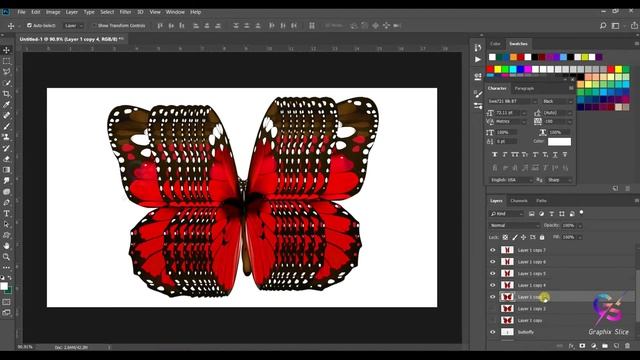Click the Add layer style fx icon
Image resolution: width=640 pixels, height=360 pixels.
571,346
